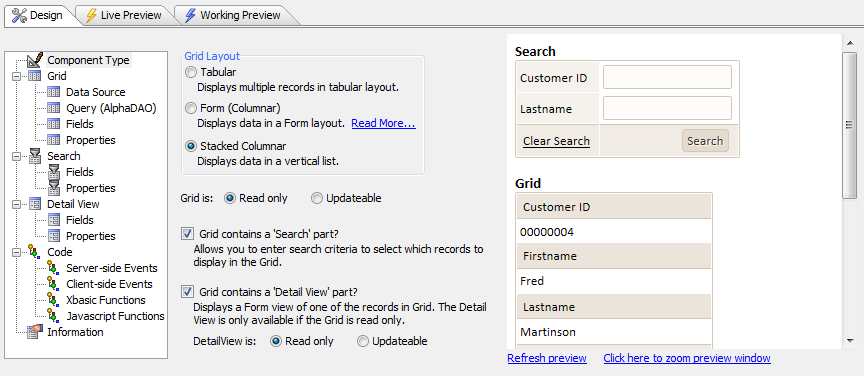Set DetailView to Updateable

click(x=363, y=341)
